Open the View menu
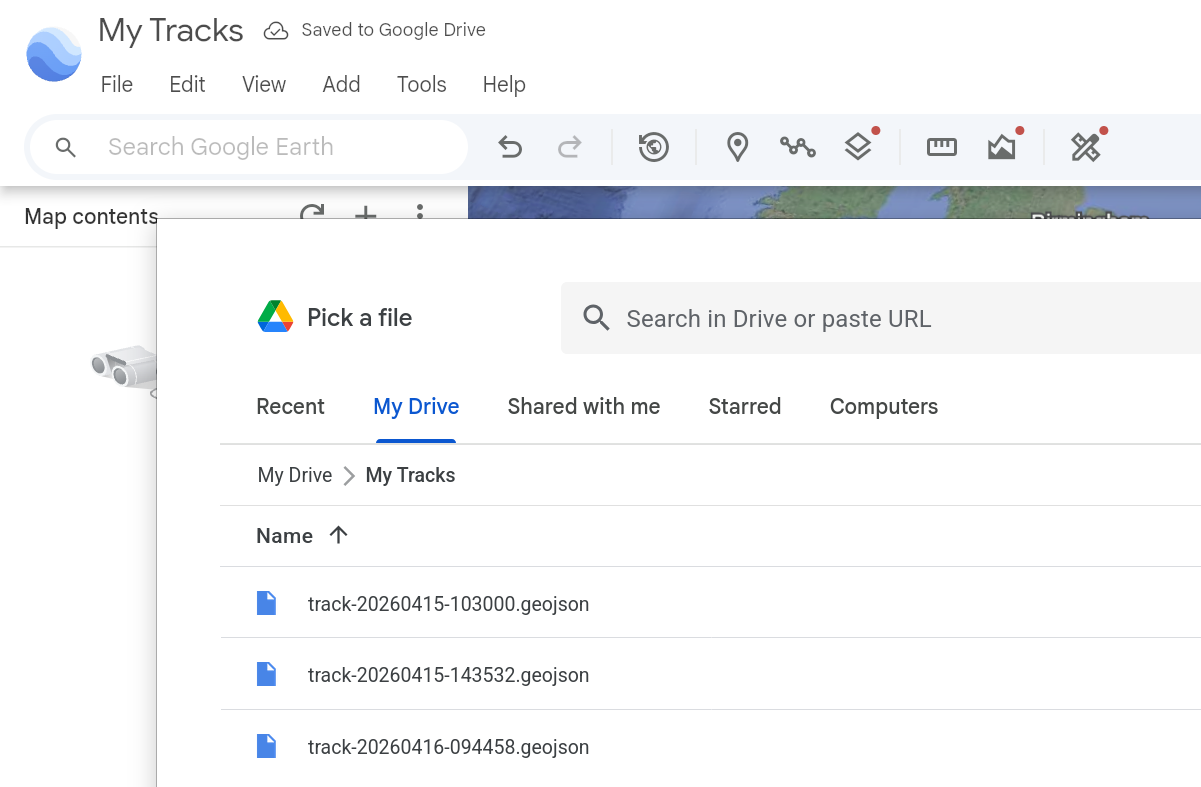 point(264,85)
